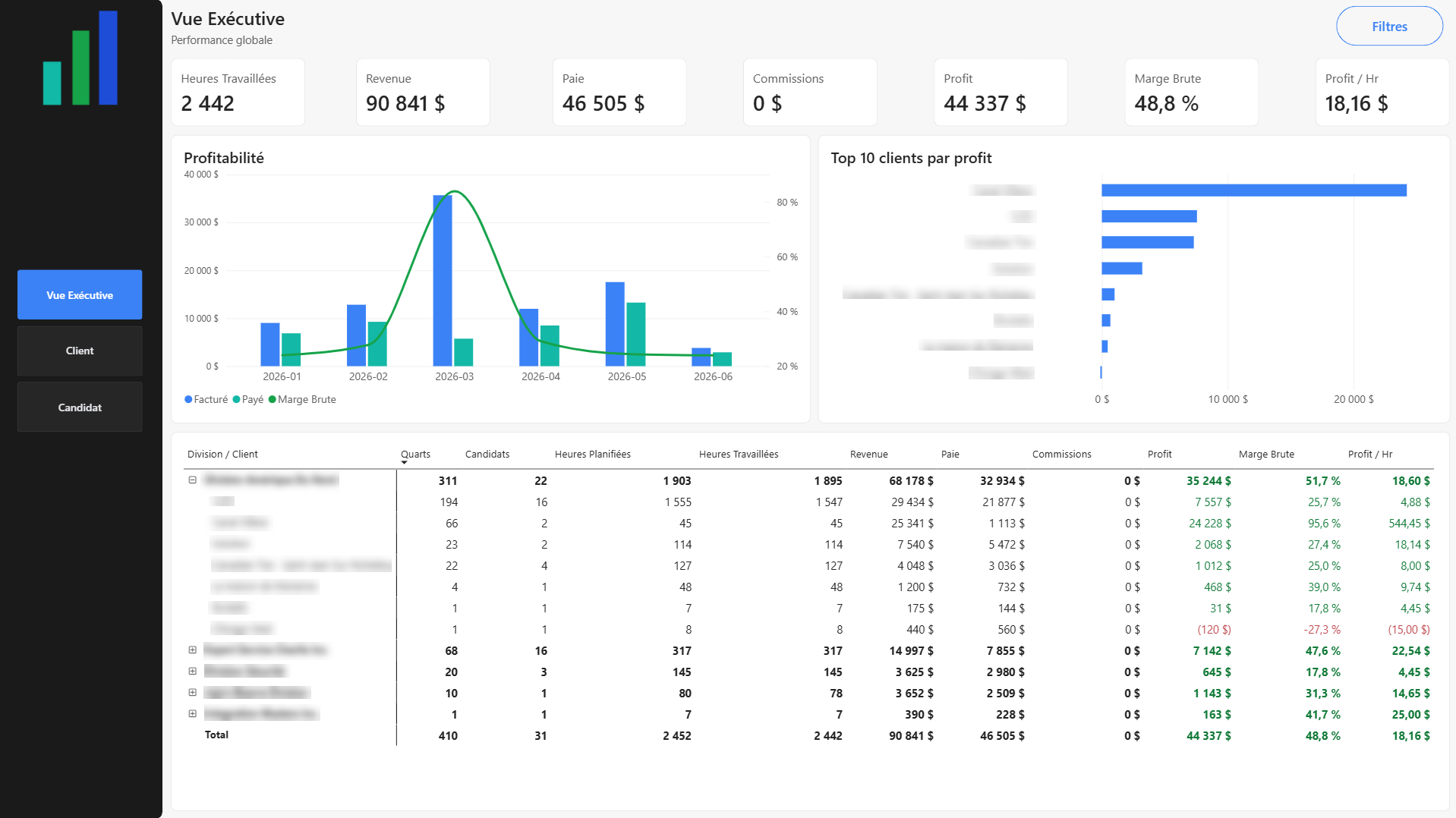Select the Commissions KPI card
This screenshot has height=818, width=1456.
pyautogui.click(x=810, y=93)
